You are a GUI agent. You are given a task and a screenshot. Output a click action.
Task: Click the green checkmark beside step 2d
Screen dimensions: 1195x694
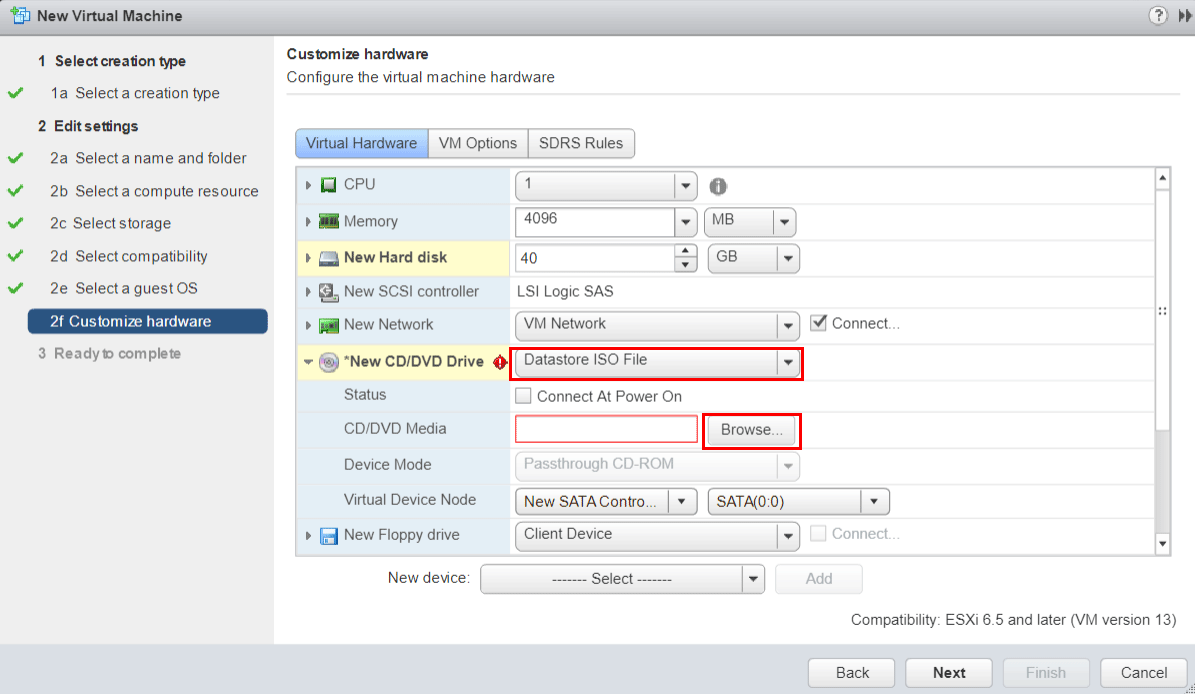coord(16,256)
